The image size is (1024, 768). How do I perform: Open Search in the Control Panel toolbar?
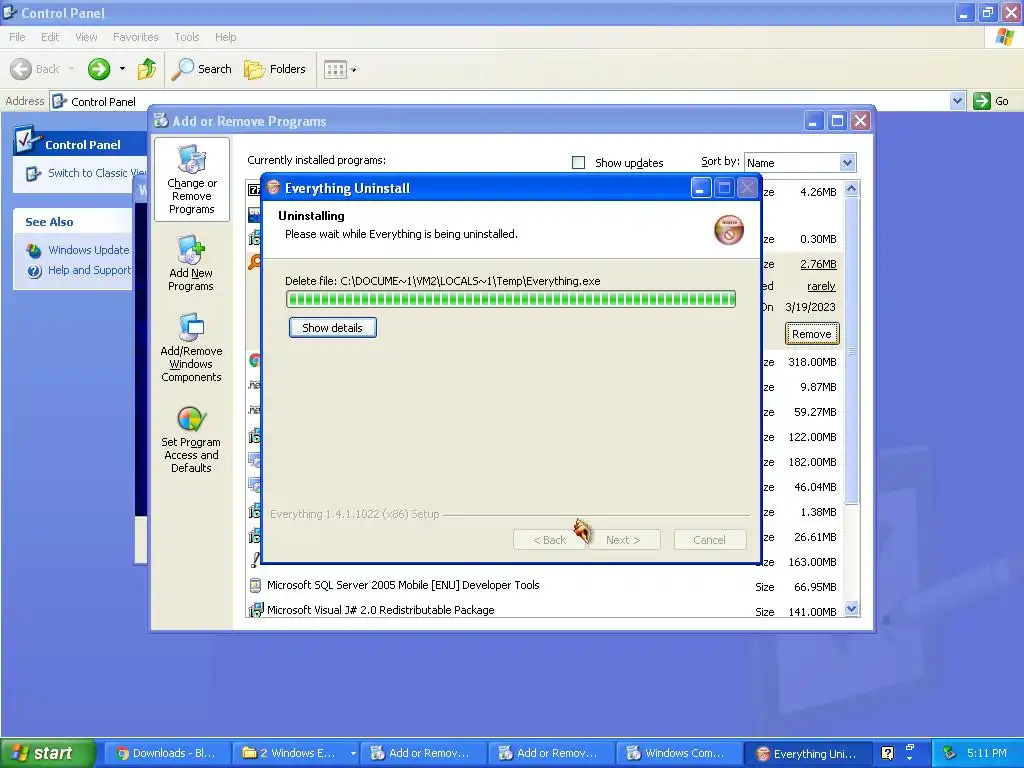tap(202, 69)
